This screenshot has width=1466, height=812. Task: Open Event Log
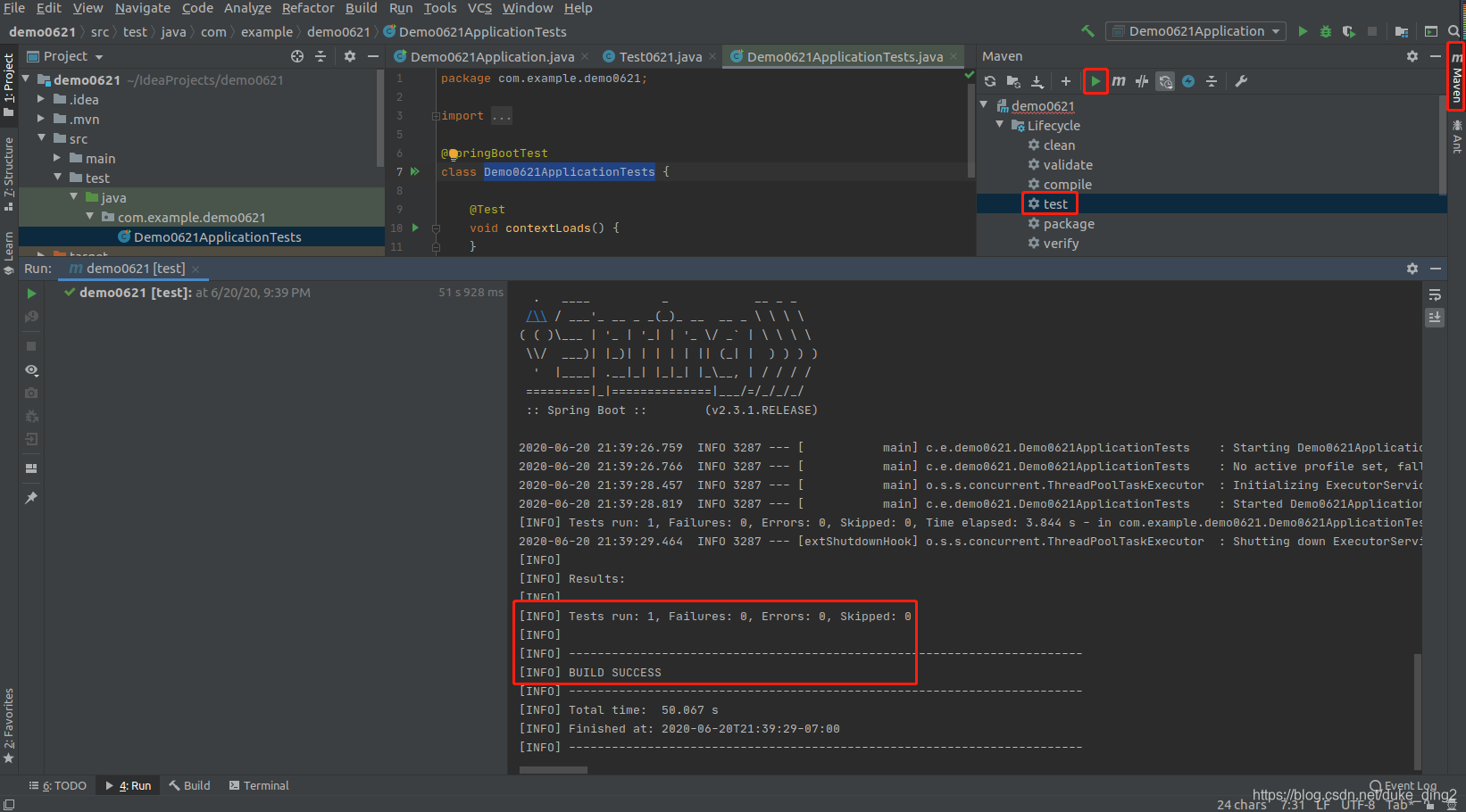(x=1404, y=786)
